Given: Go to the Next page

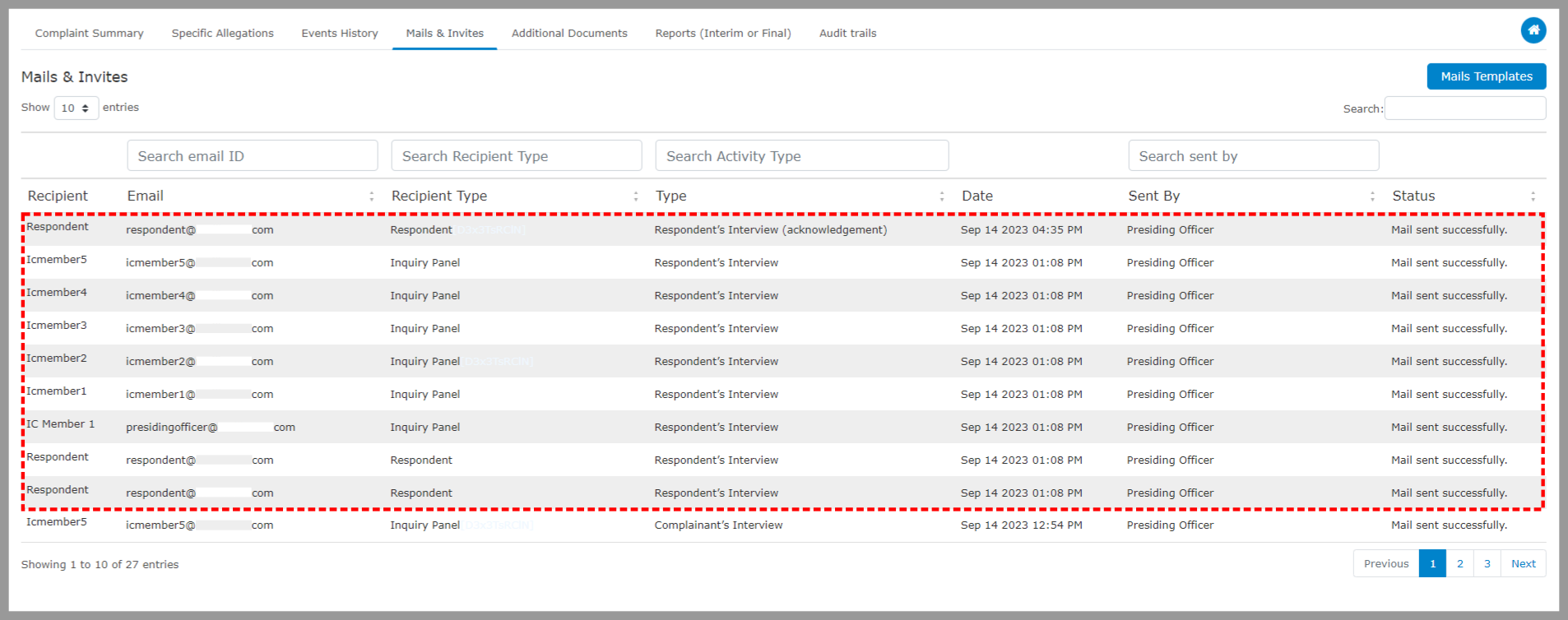Looking at the screenshot, I should (1523, 564).
